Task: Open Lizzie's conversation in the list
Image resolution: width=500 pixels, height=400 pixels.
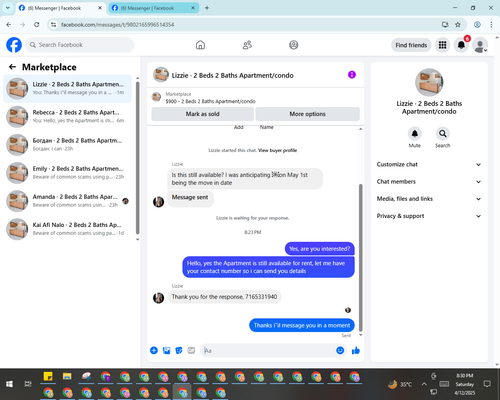Action: (68, 88)
